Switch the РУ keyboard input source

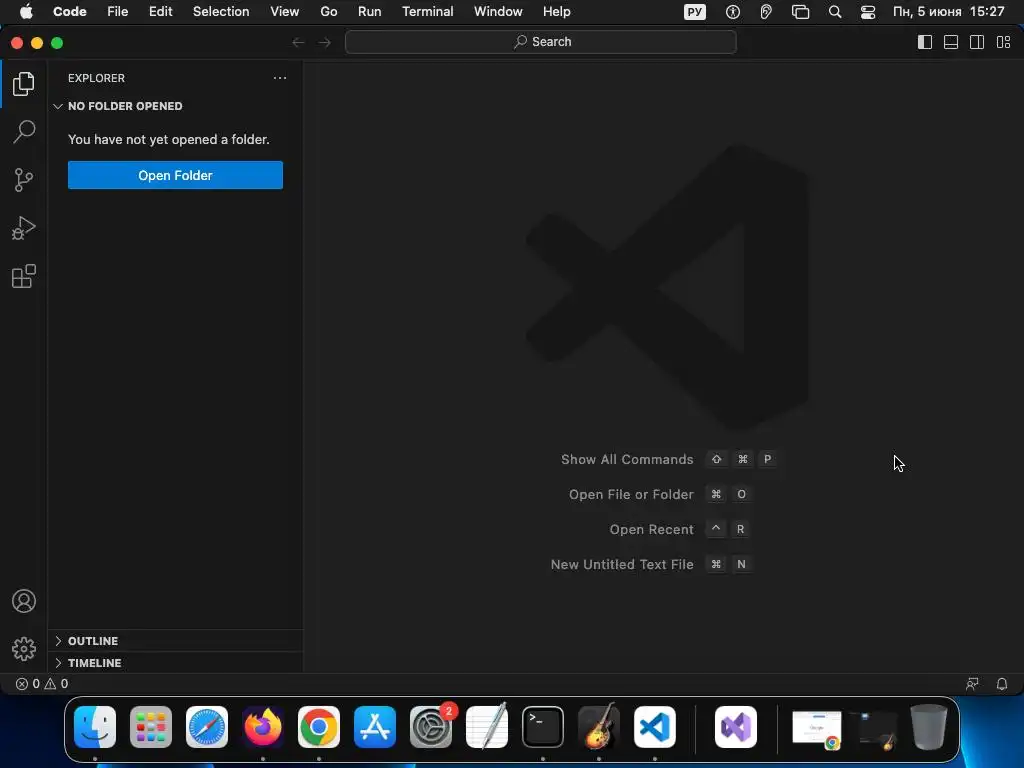coord(694,12)
